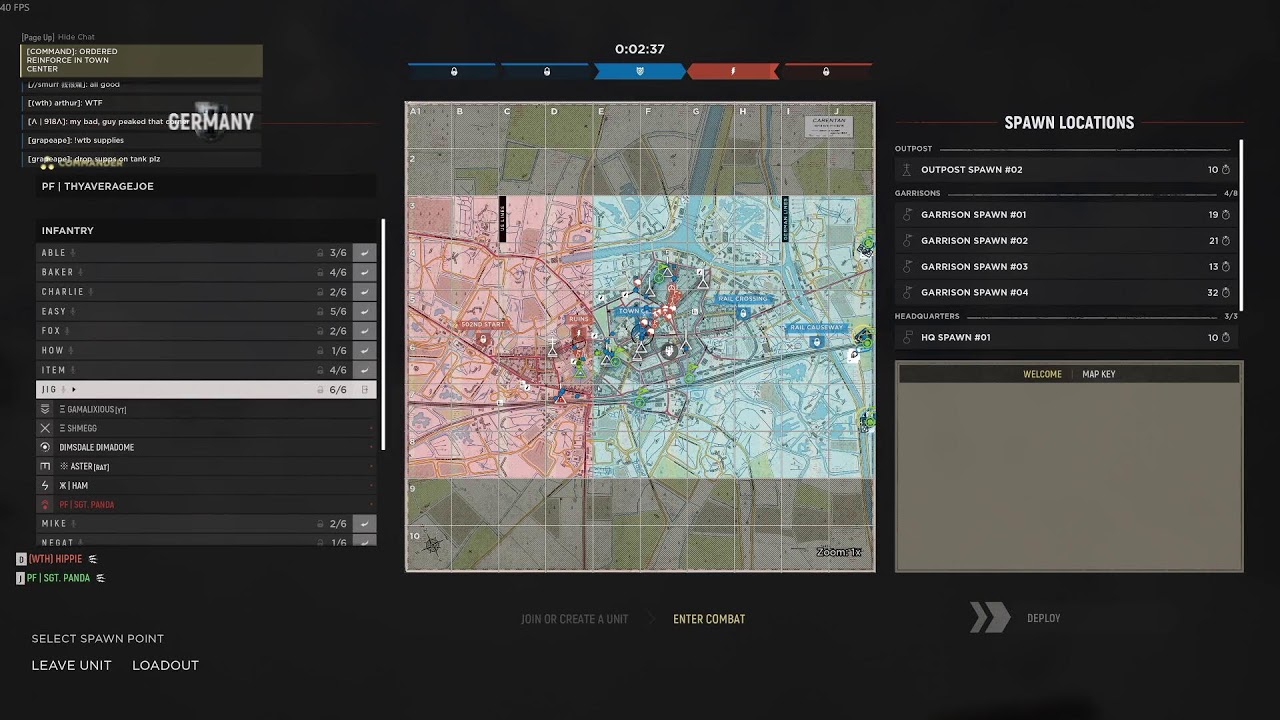Go to the Enter Combat step

[x=709, y=619]
